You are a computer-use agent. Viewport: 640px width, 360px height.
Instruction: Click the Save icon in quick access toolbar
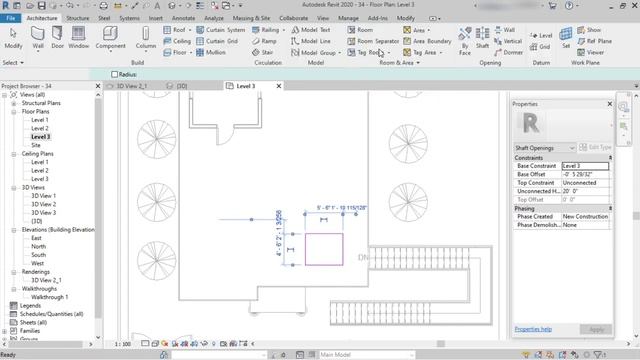pos(42,6)
